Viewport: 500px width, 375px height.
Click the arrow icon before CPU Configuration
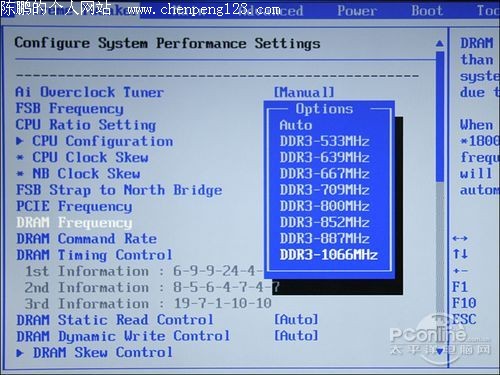pyautogui.click(x=20, y=141)
